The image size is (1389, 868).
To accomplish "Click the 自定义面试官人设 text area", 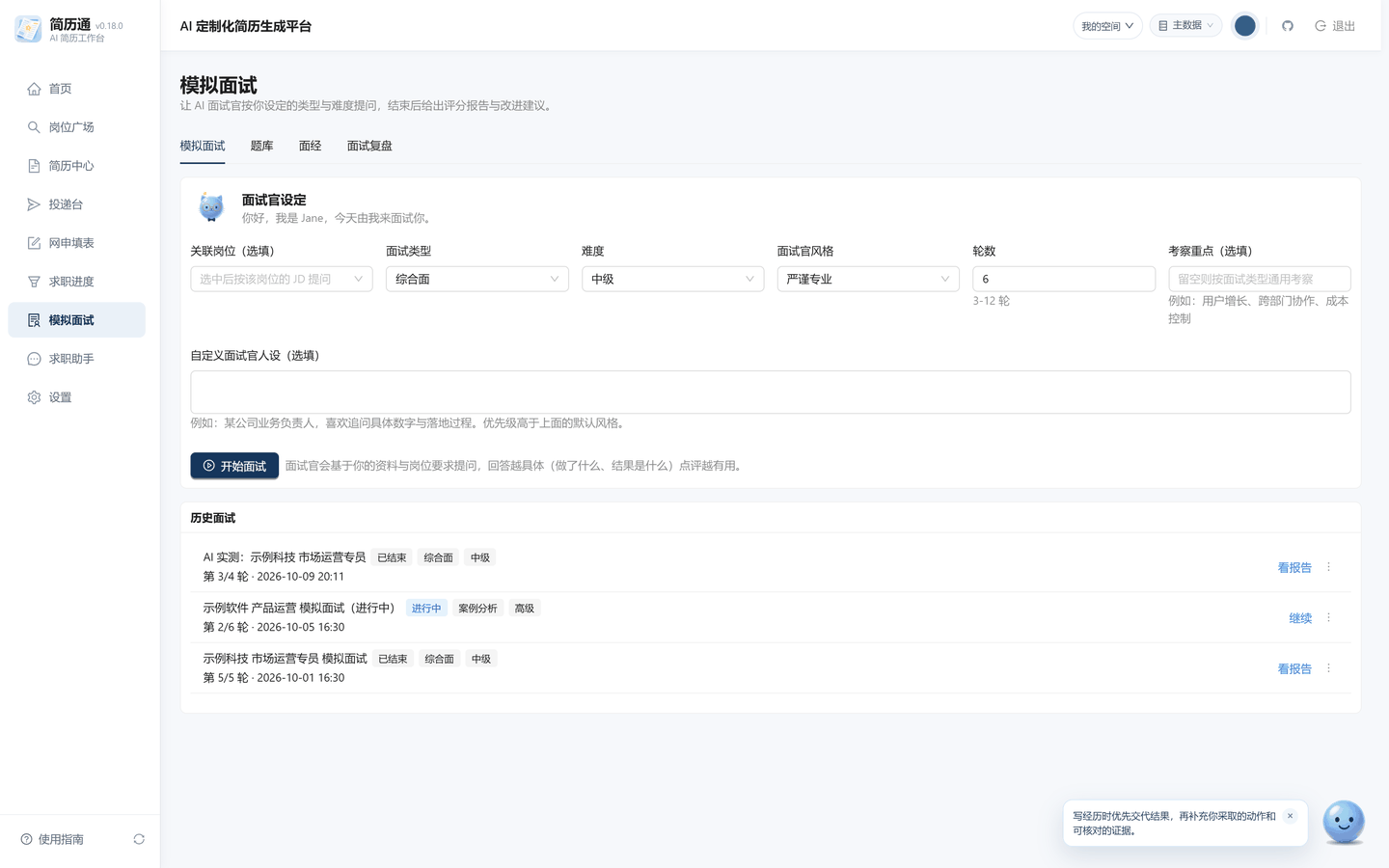I will (771, 393).
